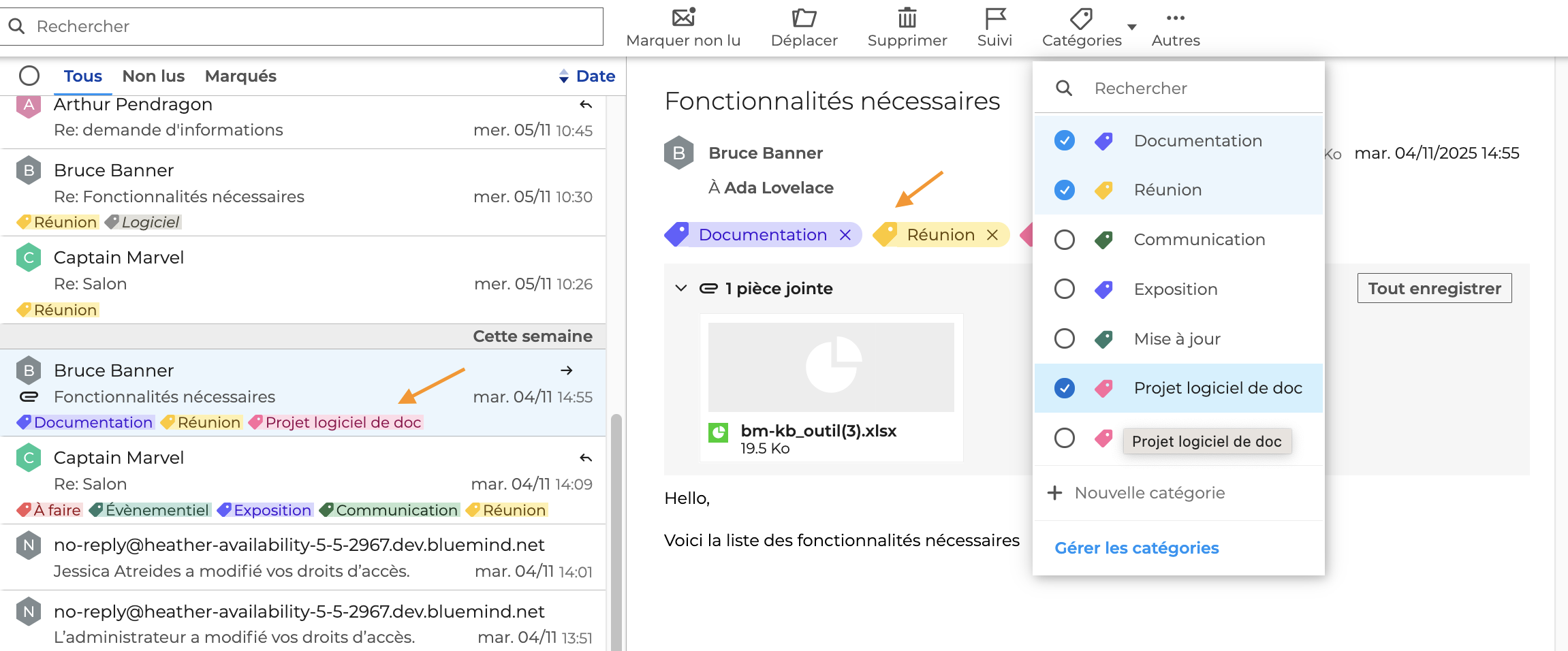Switch to the Non lus tab

pos(153,76)
